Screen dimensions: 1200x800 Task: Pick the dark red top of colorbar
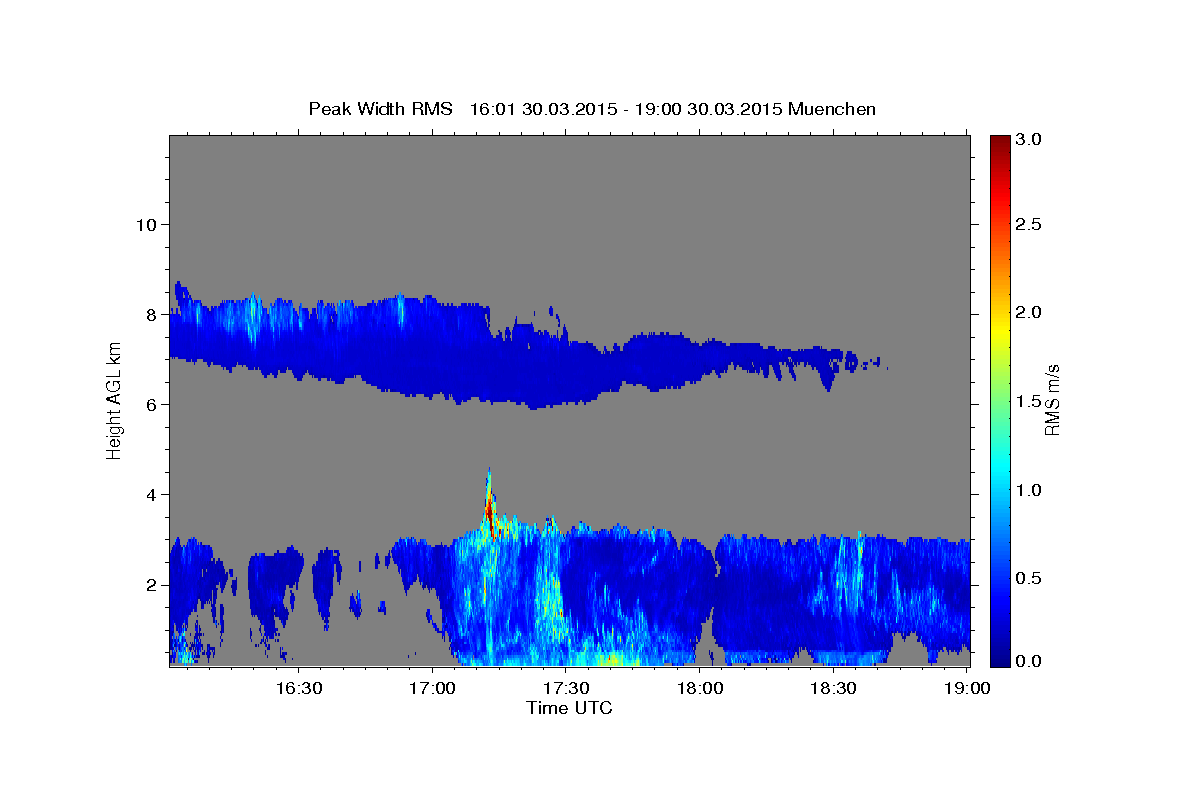[999, 142]
